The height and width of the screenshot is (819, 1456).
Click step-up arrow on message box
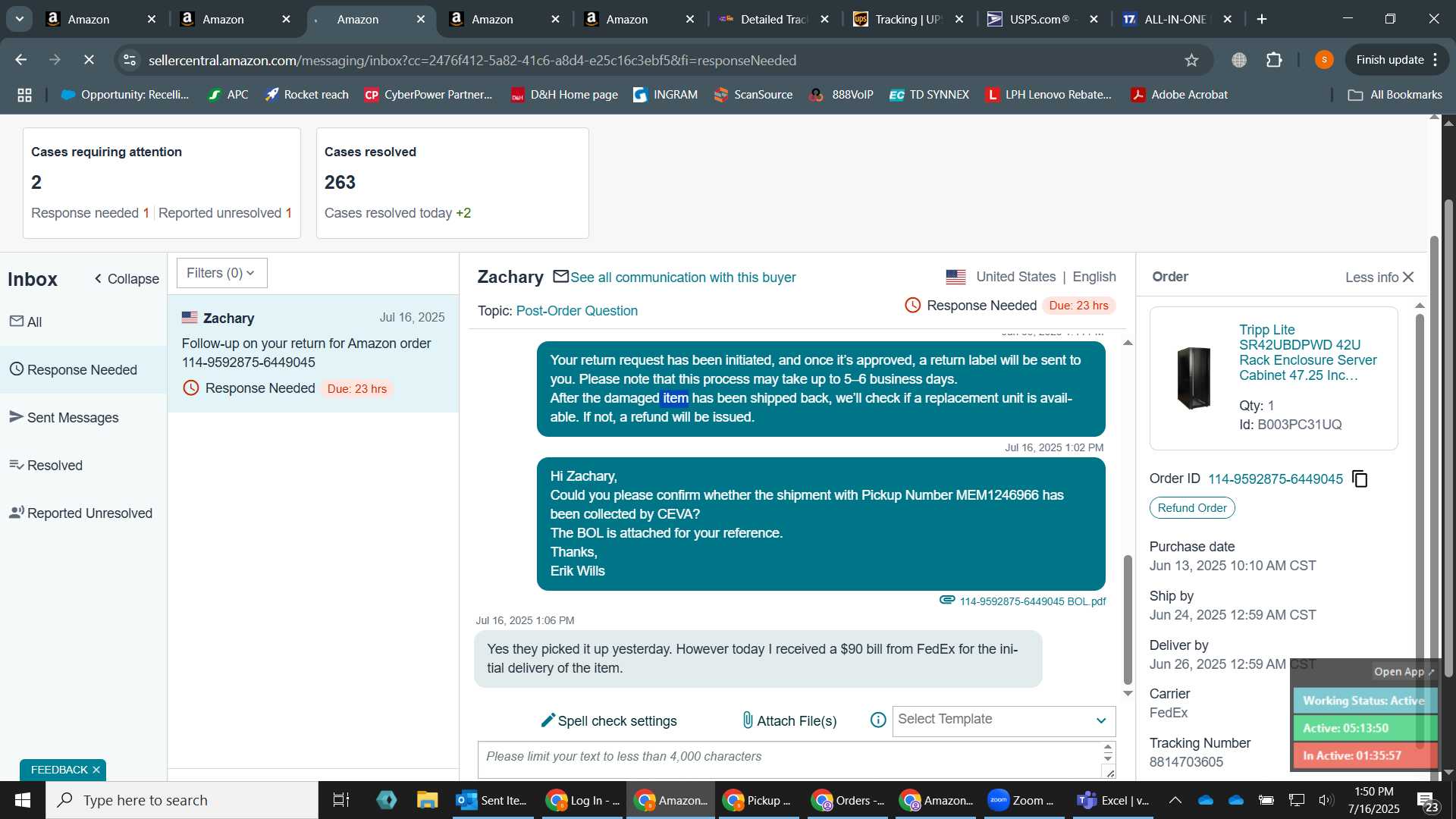pos(1108,748)
